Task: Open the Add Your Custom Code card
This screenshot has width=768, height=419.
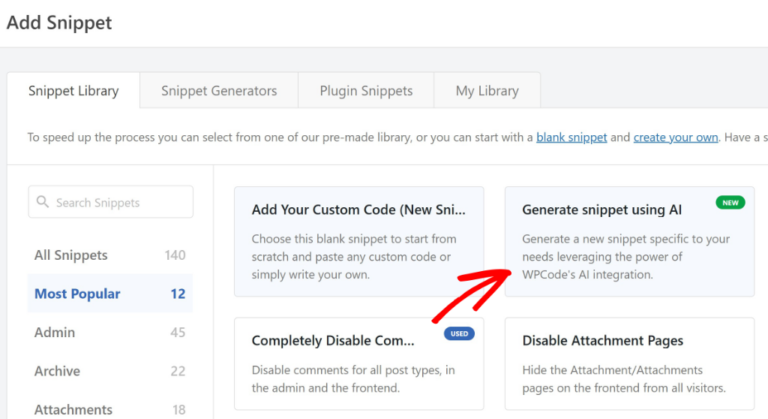Action: (359, 242)
